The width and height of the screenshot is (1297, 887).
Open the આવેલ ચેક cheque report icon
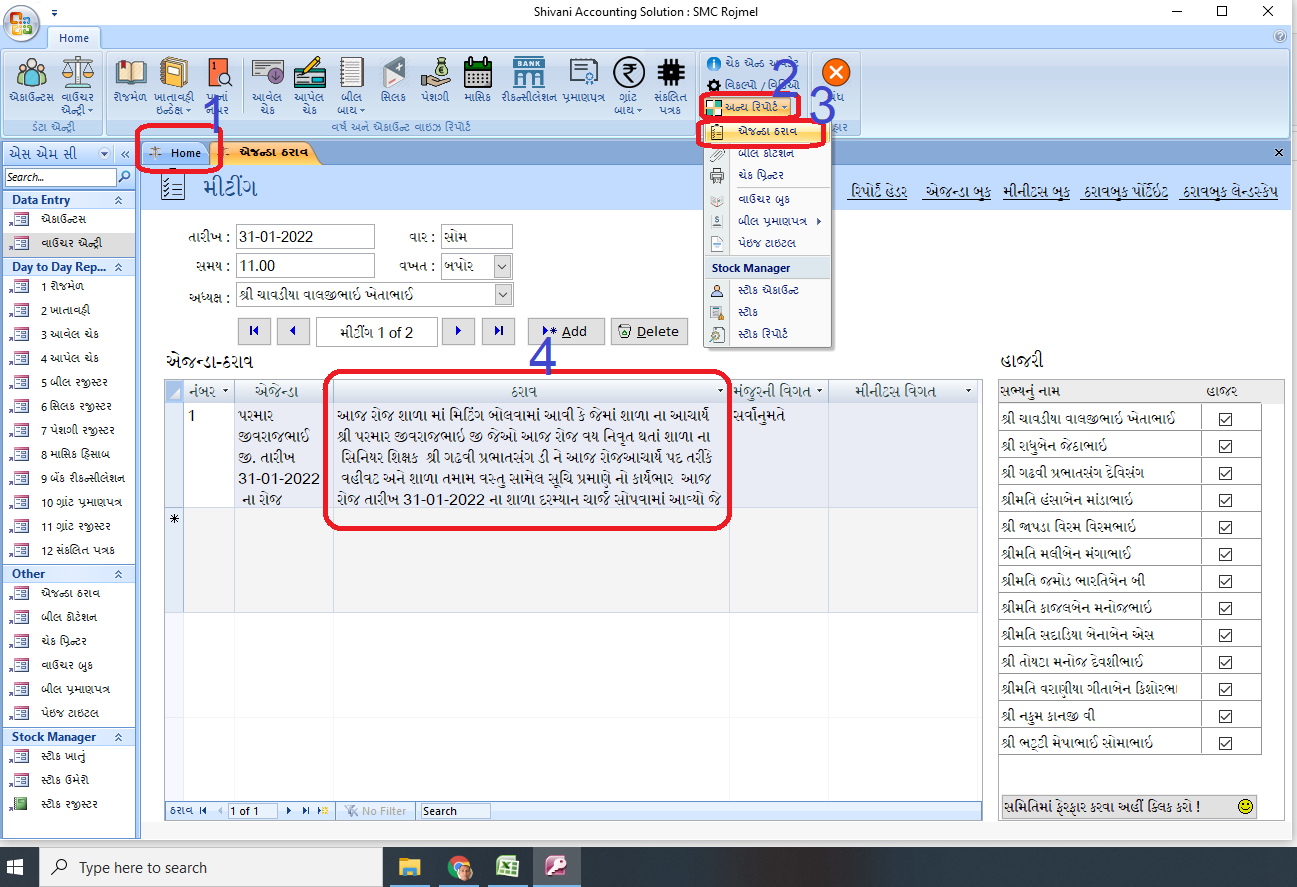click(267, 80)
